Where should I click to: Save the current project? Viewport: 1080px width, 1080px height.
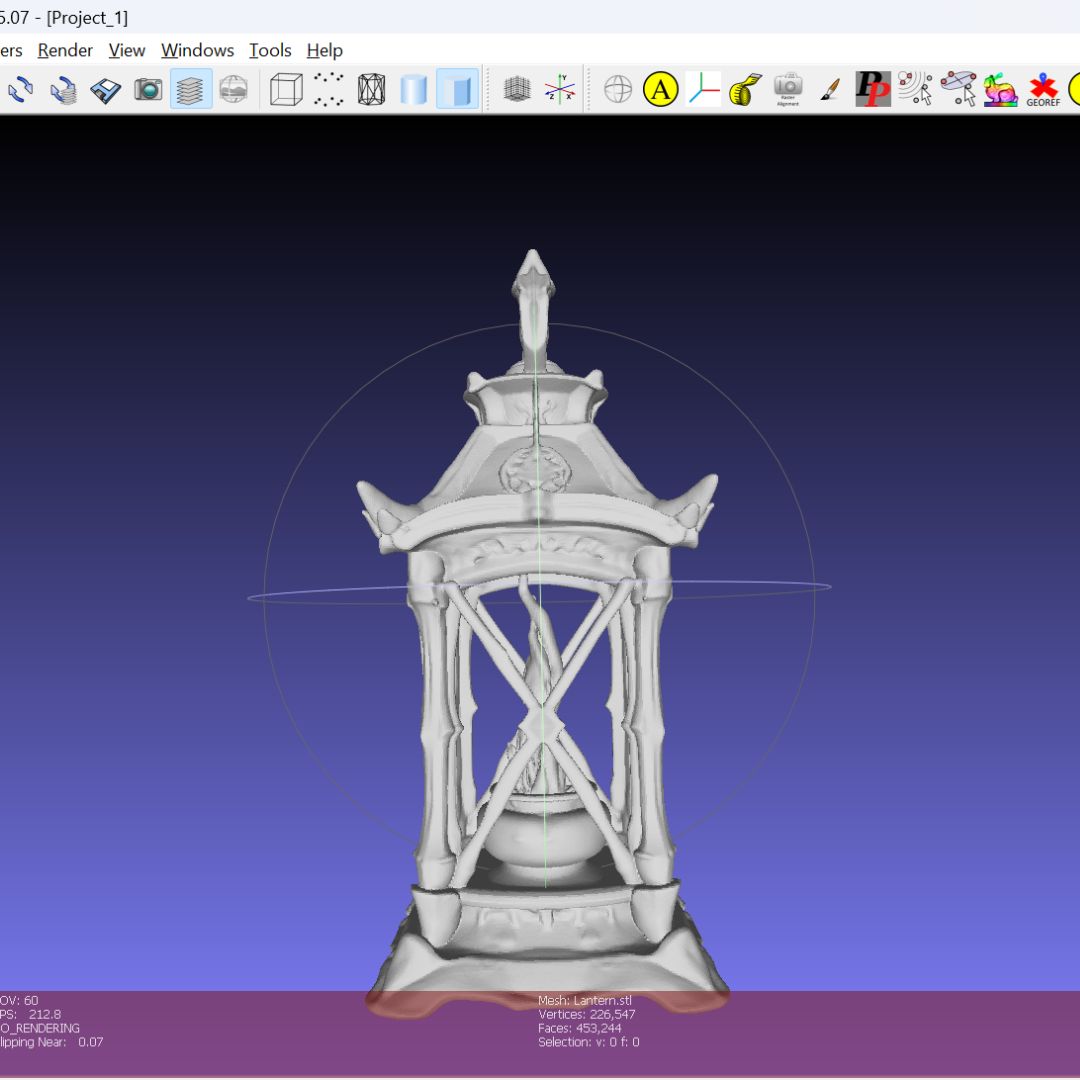(105, 88)
